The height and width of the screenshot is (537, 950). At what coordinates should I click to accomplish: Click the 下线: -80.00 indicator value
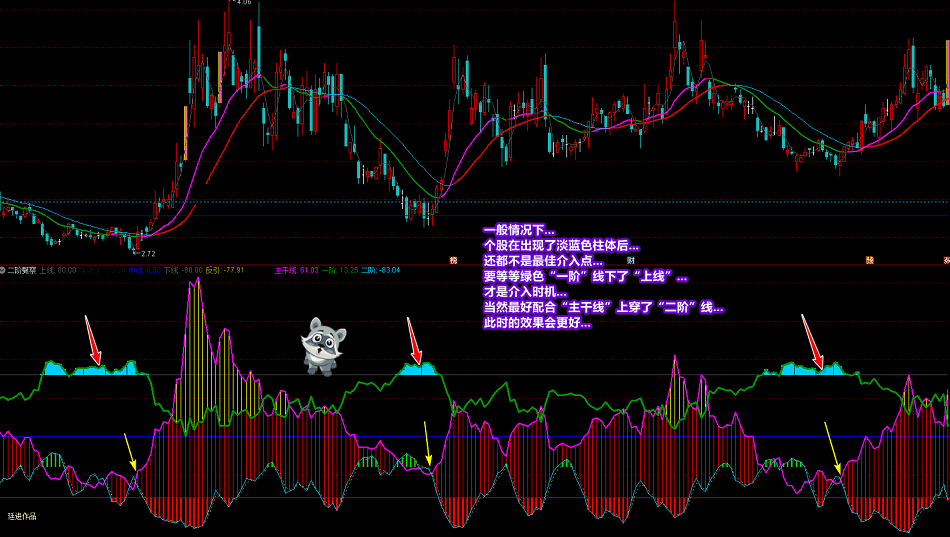[x=183, y=270]
